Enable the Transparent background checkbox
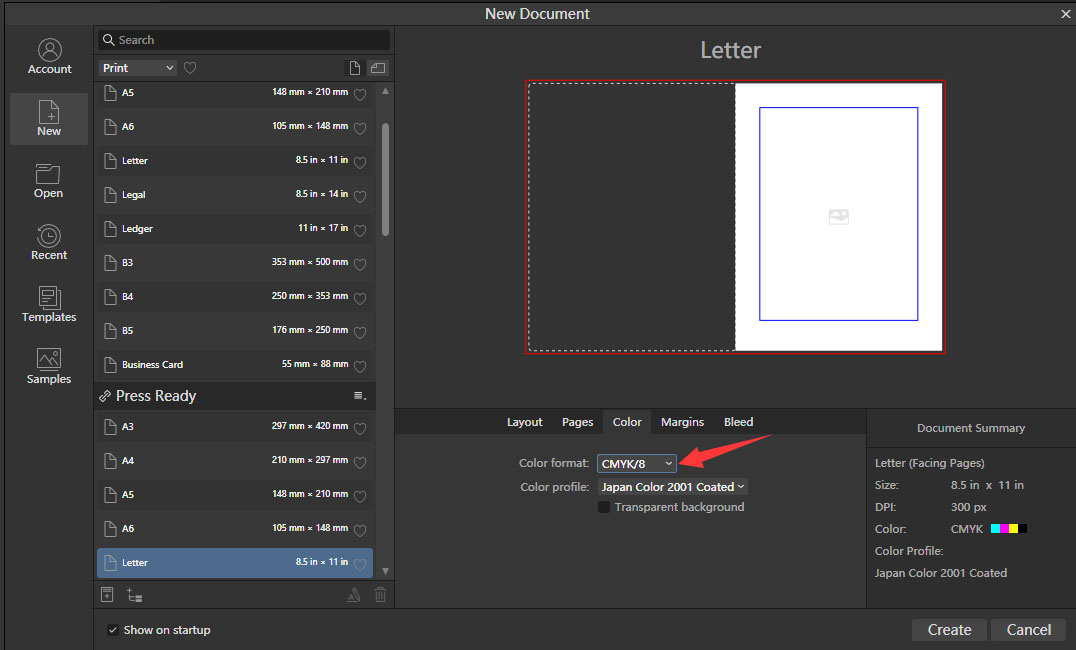The image size is (1076, 650). pos(604,507)
